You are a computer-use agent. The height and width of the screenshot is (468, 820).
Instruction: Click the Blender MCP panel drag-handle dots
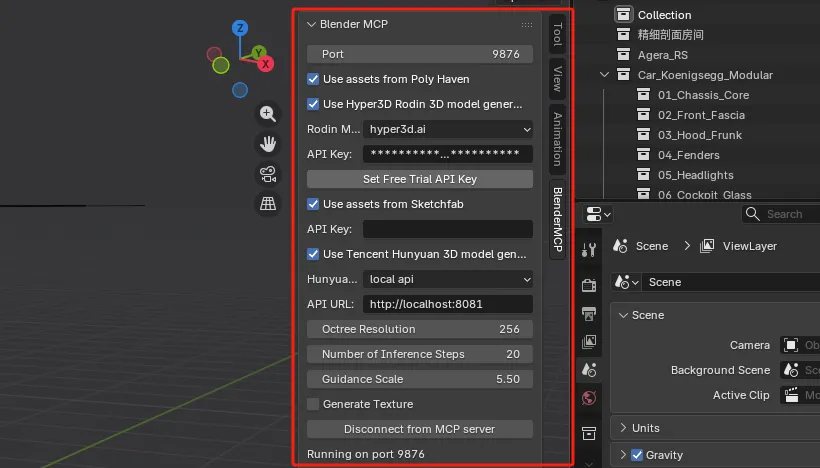click(527, 25)
